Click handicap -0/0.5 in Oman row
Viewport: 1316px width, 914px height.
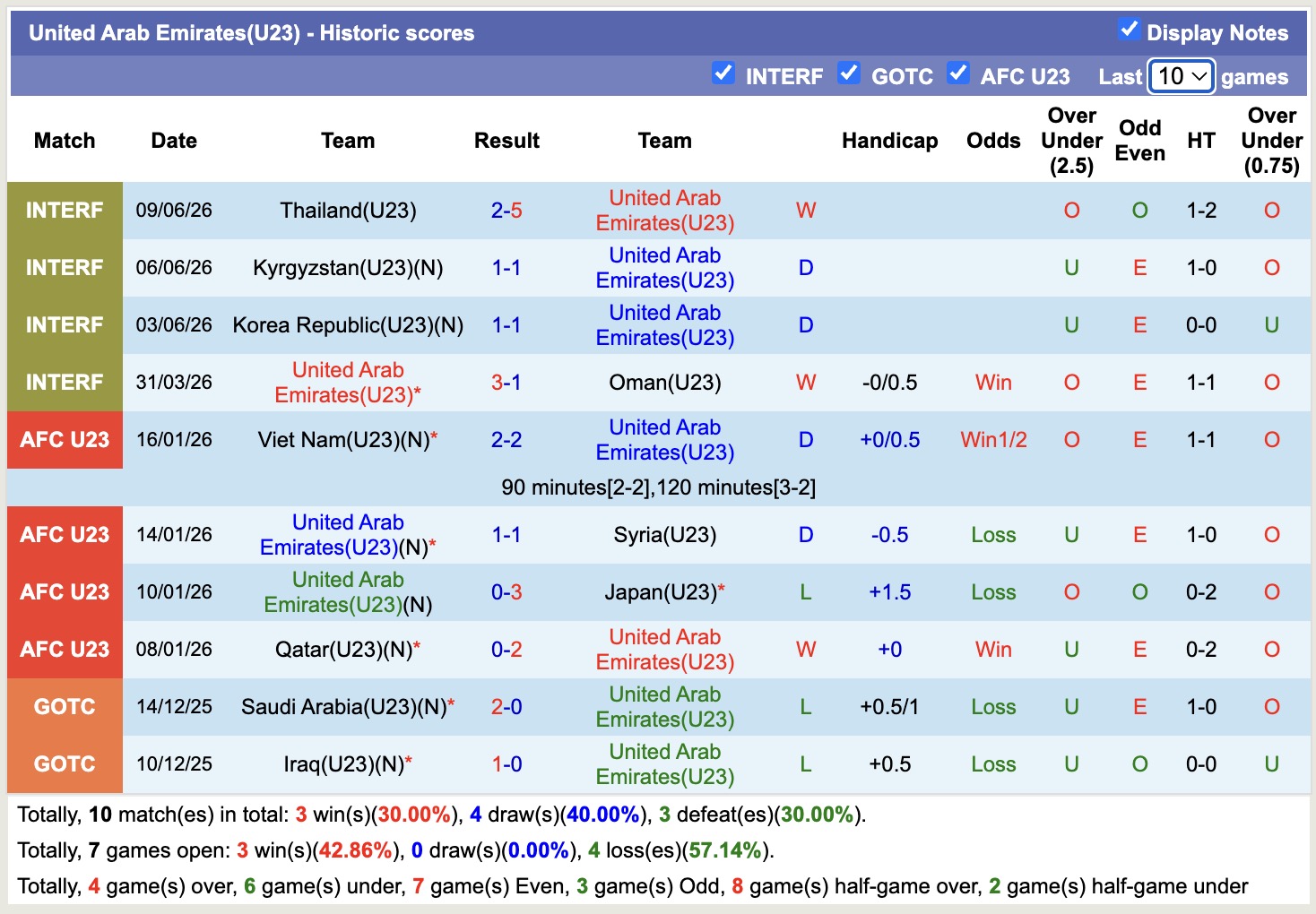coord(889,383)
